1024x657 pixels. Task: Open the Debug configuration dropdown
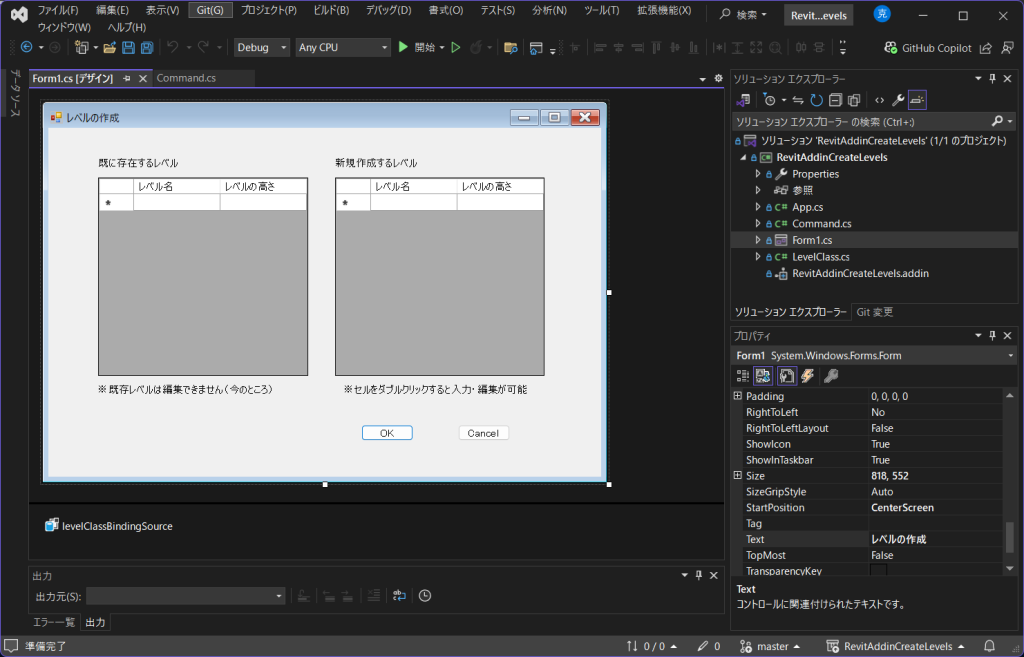click(x=262, y=47)
